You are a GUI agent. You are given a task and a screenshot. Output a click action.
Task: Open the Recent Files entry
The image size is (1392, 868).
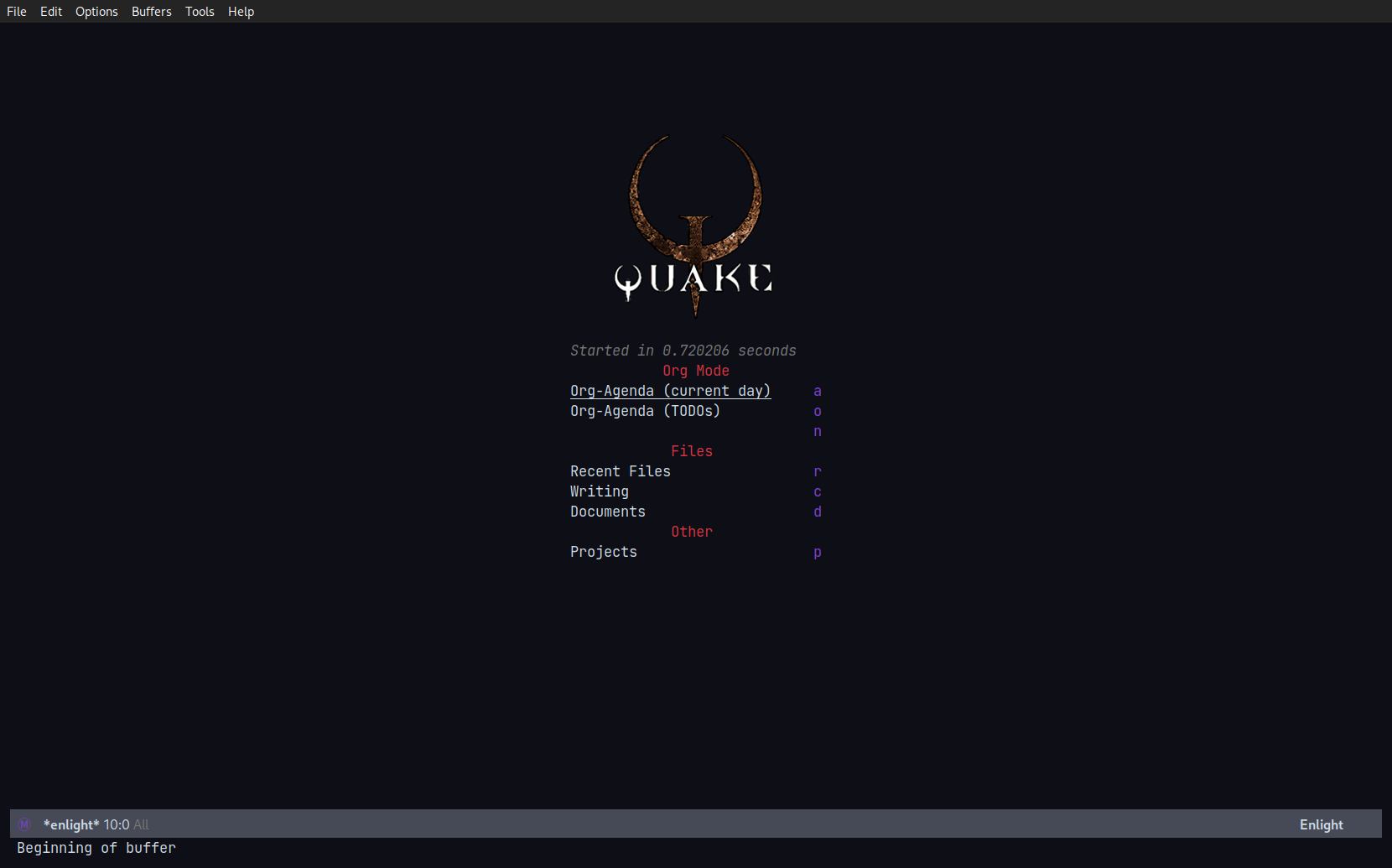pyautogui.click(x=621, y=471)
